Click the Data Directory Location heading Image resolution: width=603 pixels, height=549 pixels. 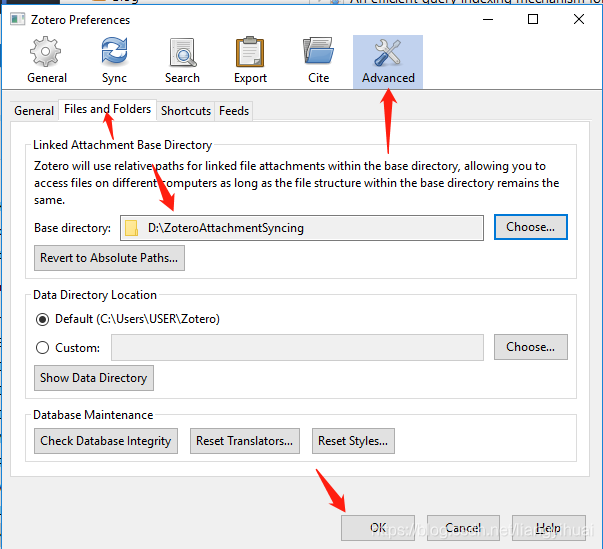(95, 295)
